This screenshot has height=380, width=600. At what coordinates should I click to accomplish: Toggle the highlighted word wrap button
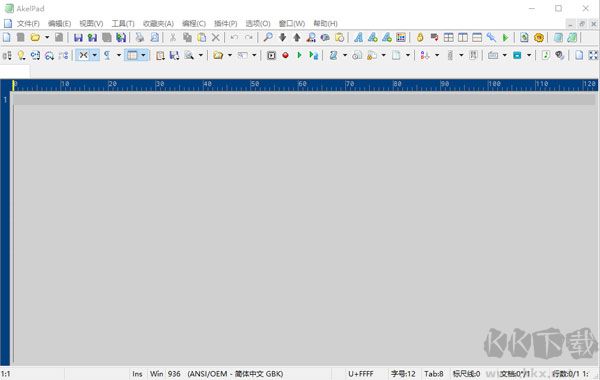point(83,55)
